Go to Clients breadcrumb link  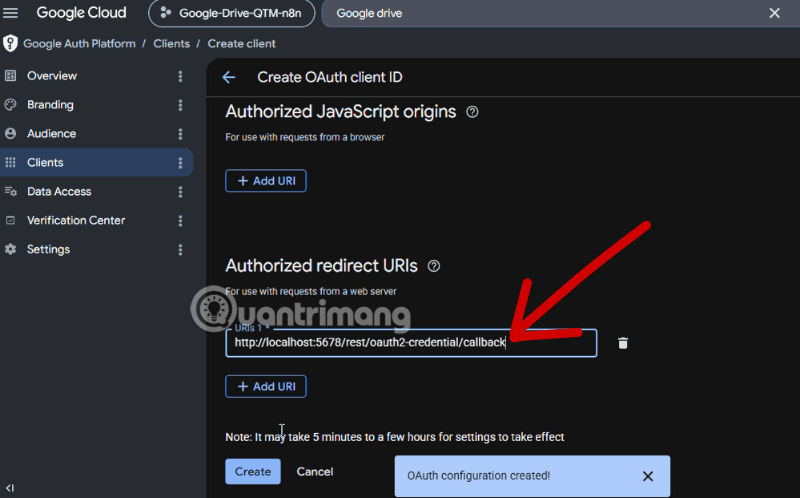tap(171, 44)
